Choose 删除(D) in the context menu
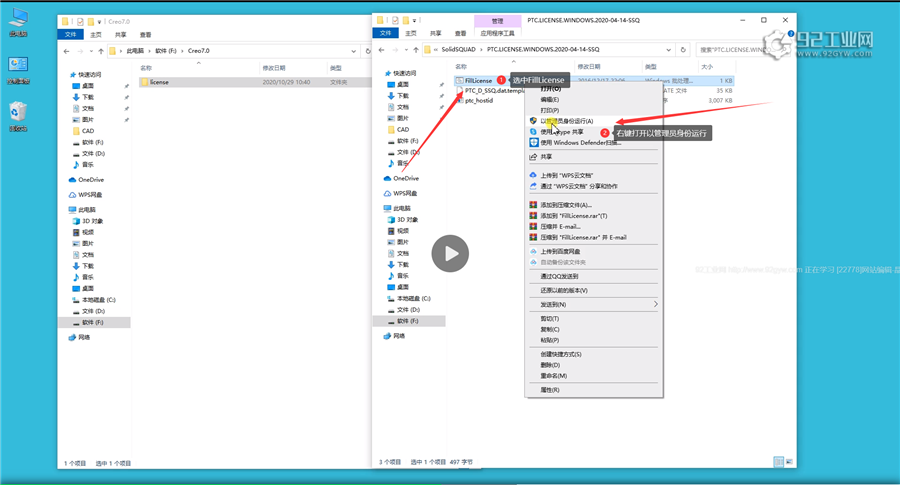This screenshot has height=485, width=900. [x=550, y=365]
